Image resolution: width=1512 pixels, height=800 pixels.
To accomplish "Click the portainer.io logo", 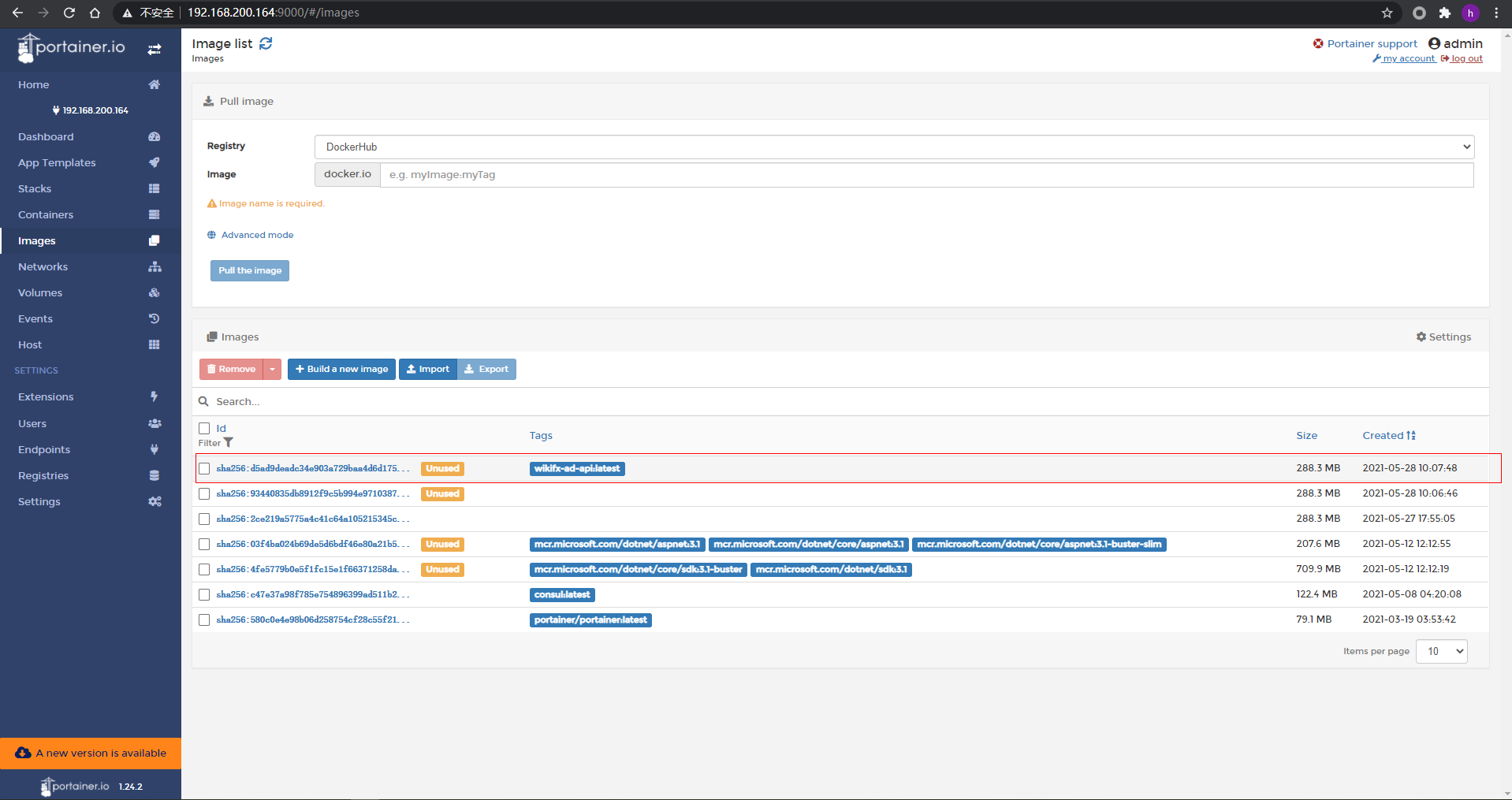I will coord(71,48).
